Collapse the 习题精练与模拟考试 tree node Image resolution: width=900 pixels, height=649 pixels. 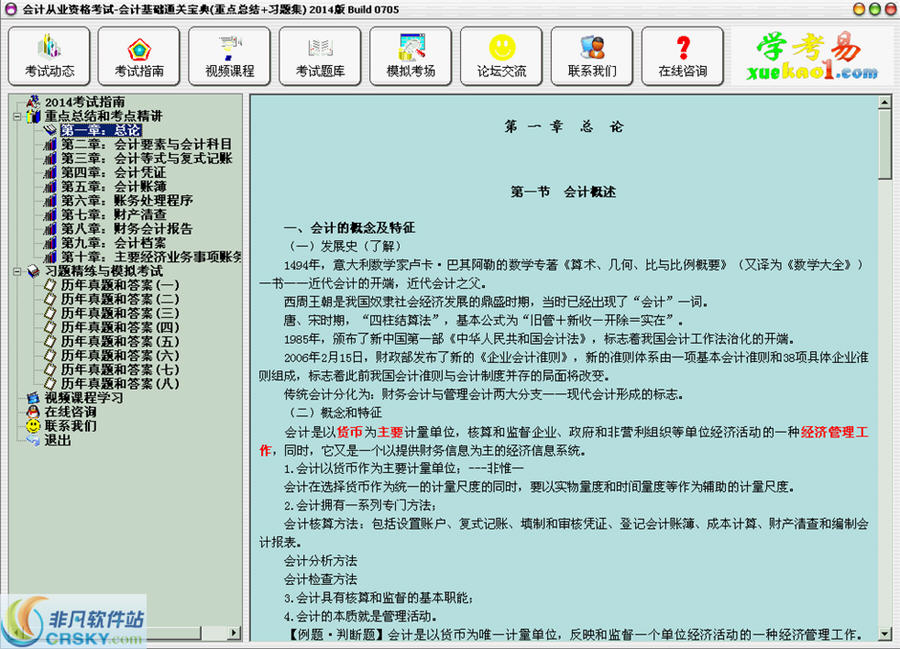pyautogui.click(x=17, y=271)
